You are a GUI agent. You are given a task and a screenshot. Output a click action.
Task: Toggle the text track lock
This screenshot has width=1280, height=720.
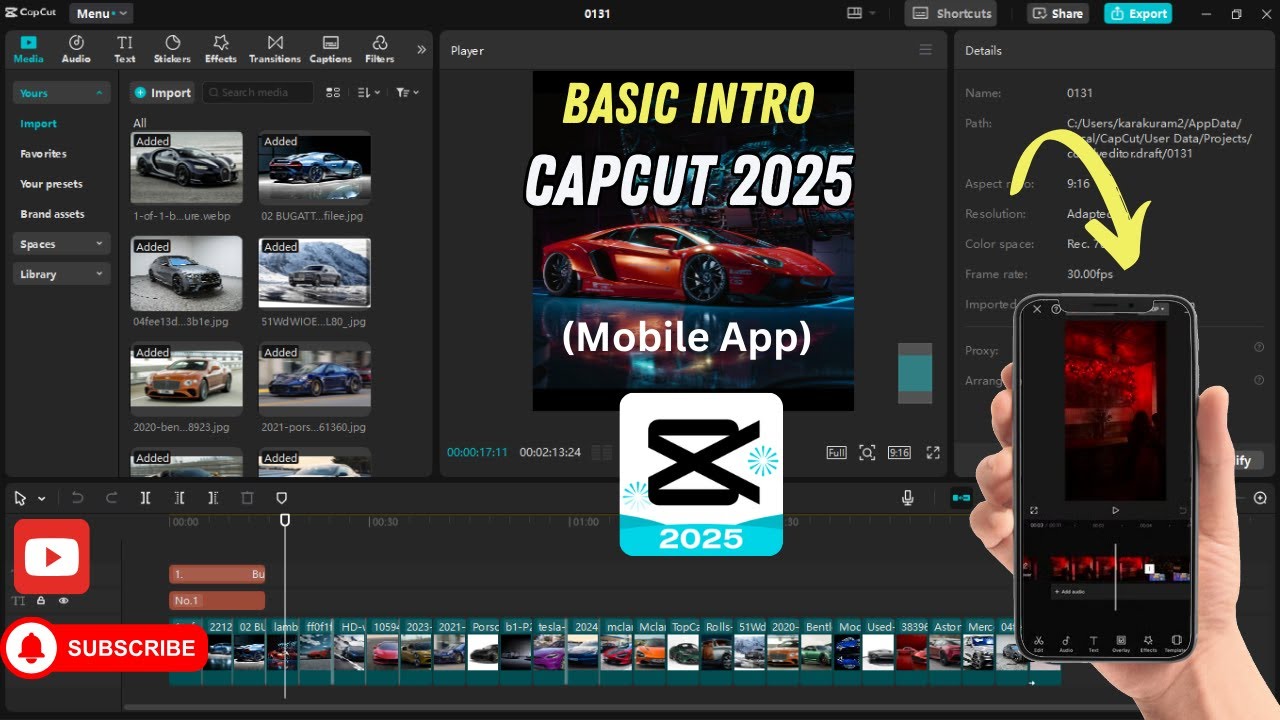[x=41, y=601]
